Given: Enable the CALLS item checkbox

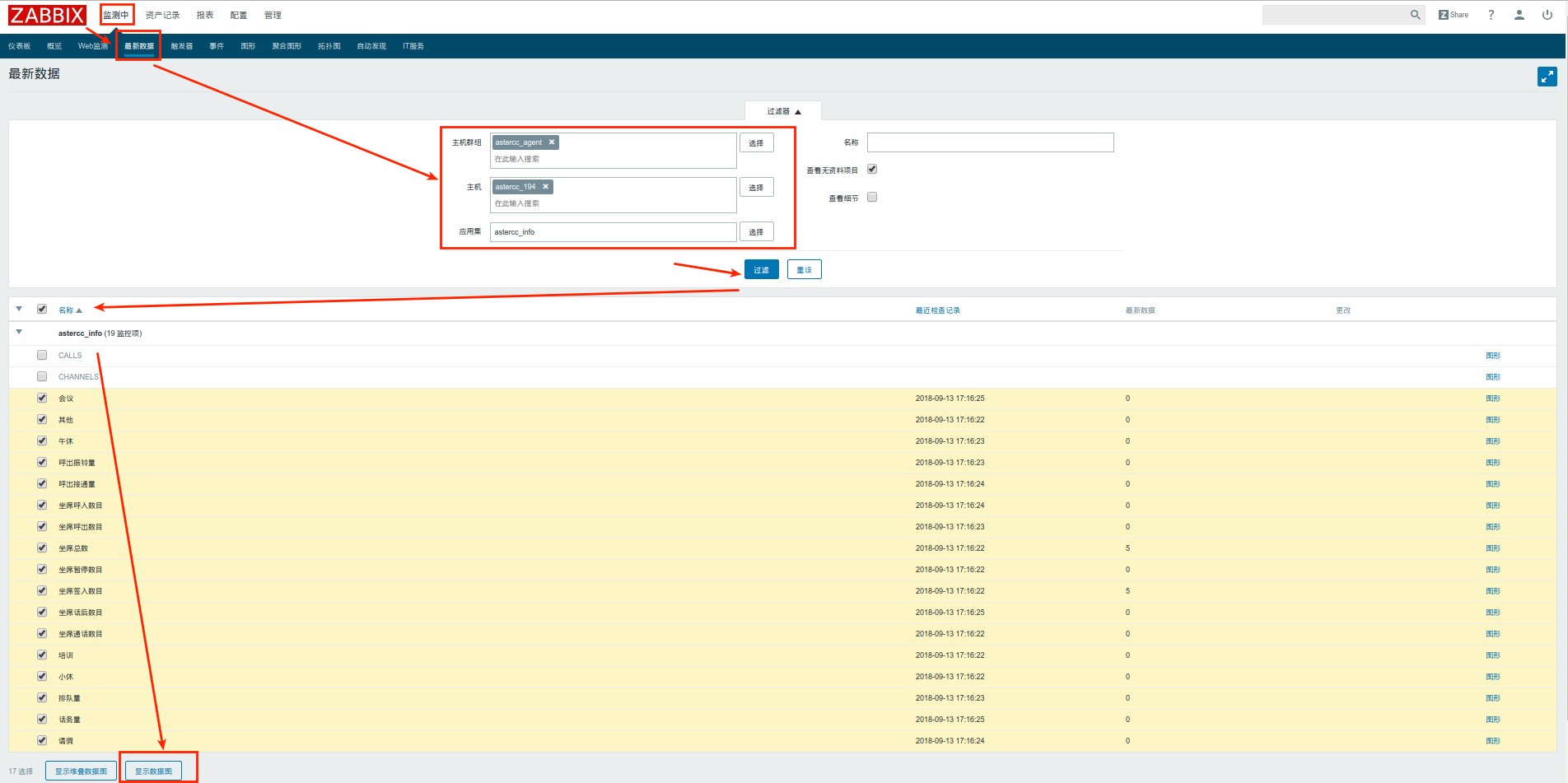Looking at the screenshot, I should point(42,355).
